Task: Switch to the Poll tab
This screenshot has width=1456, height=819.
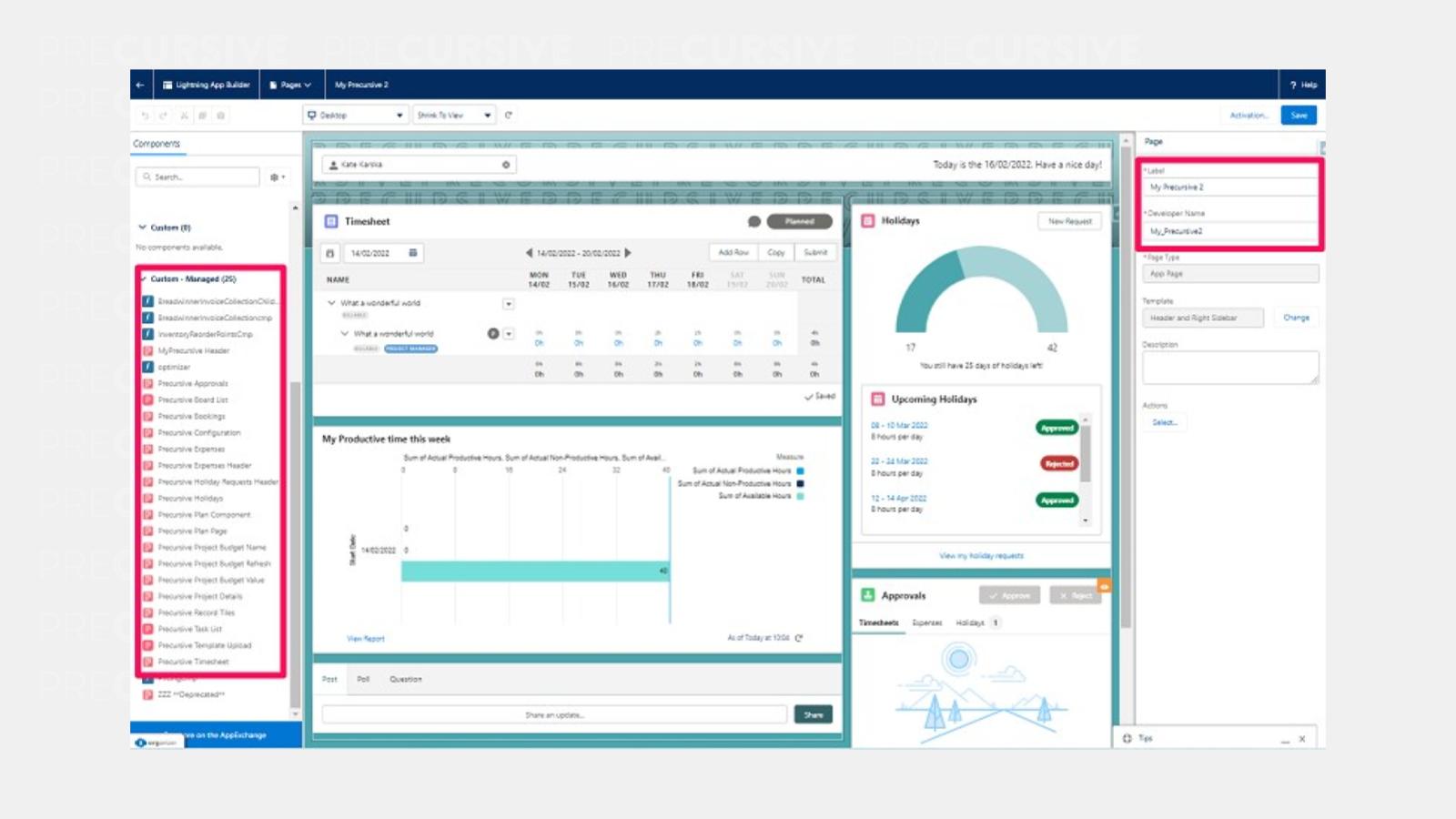Action: tap(363, 679)
